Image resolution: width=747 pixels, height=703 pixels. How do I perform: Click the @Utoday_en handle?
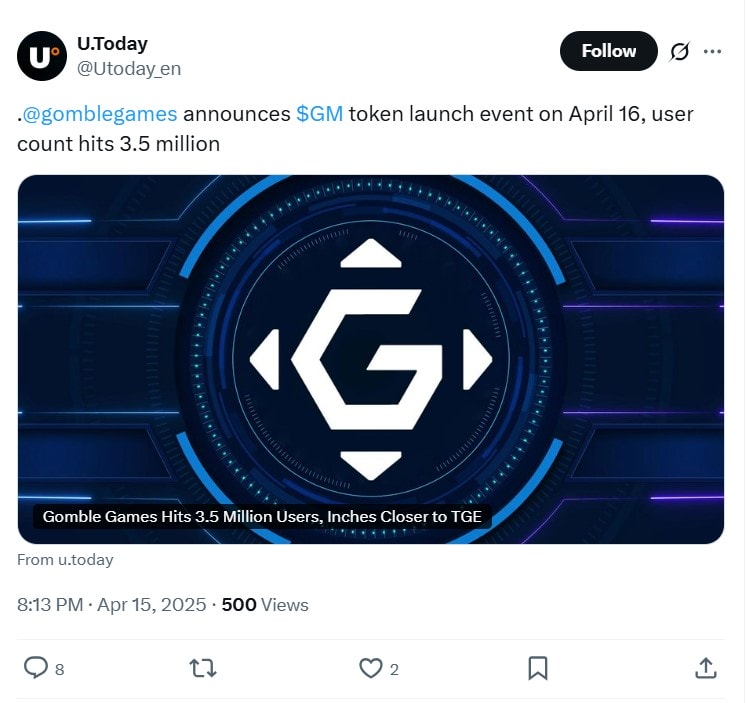[129, 69]
